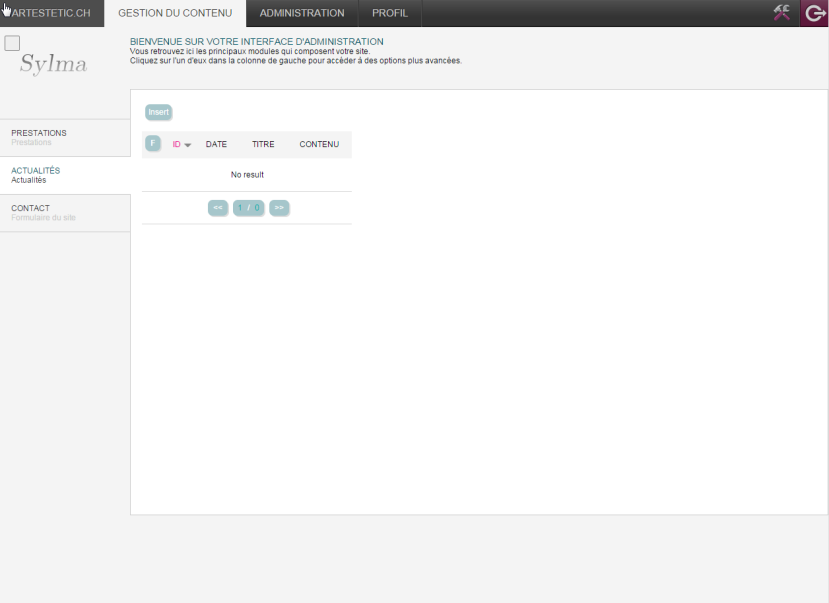The height and width of the screenshot is (603, 829).
Task: Click the logout arrow icon
Action: pos(814,13)
